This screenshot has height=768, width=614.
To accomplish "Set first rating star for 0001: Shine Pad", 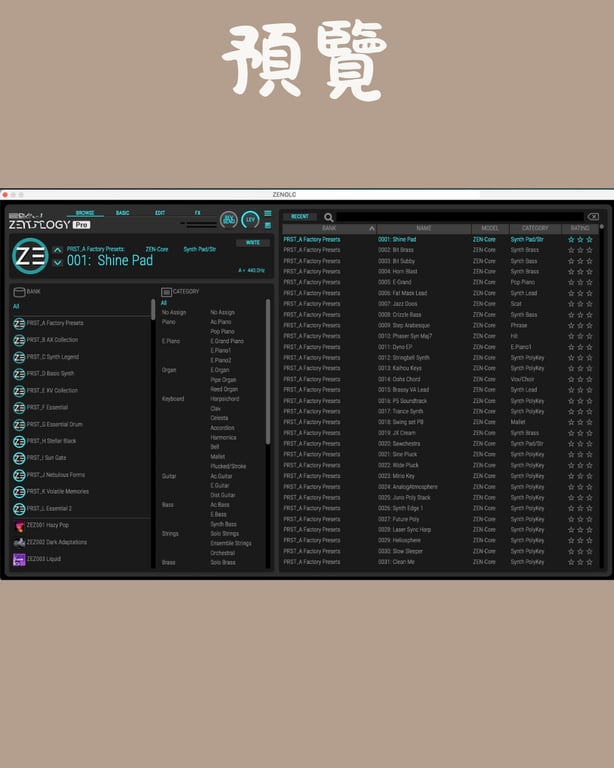I will pyautogui.click(x=571, y=240).
